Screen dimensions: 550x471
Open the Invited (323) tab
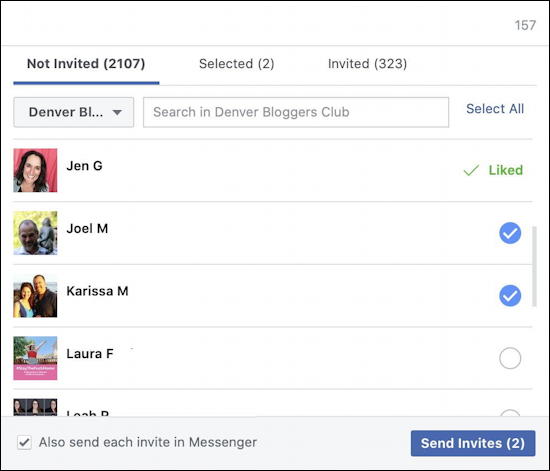coord(367,64)
